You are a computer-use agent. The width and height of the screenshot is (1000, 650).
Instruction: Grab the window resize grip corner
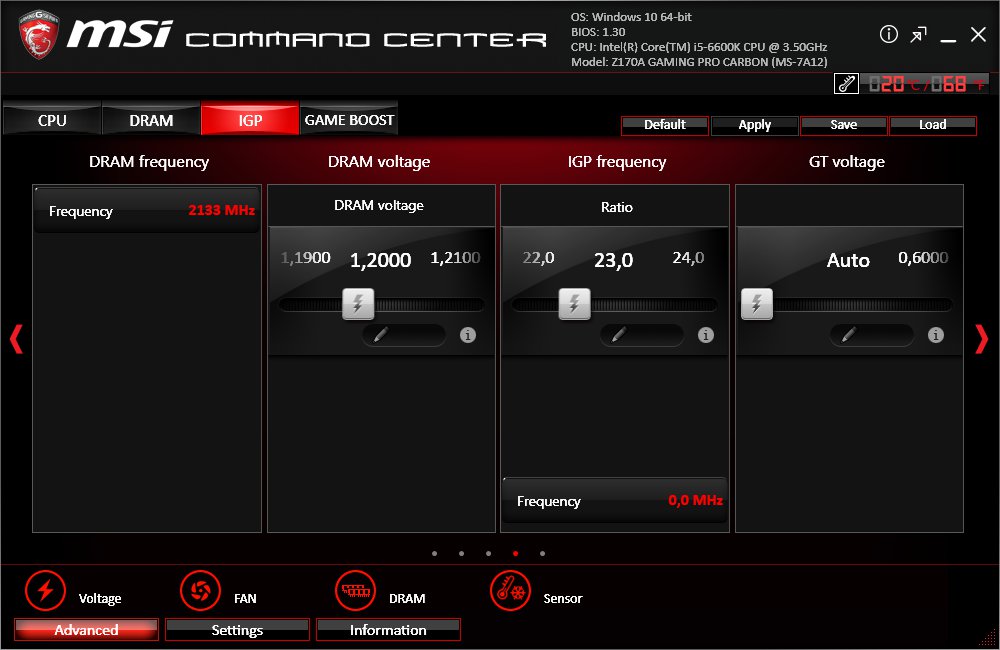click(989, 639)
